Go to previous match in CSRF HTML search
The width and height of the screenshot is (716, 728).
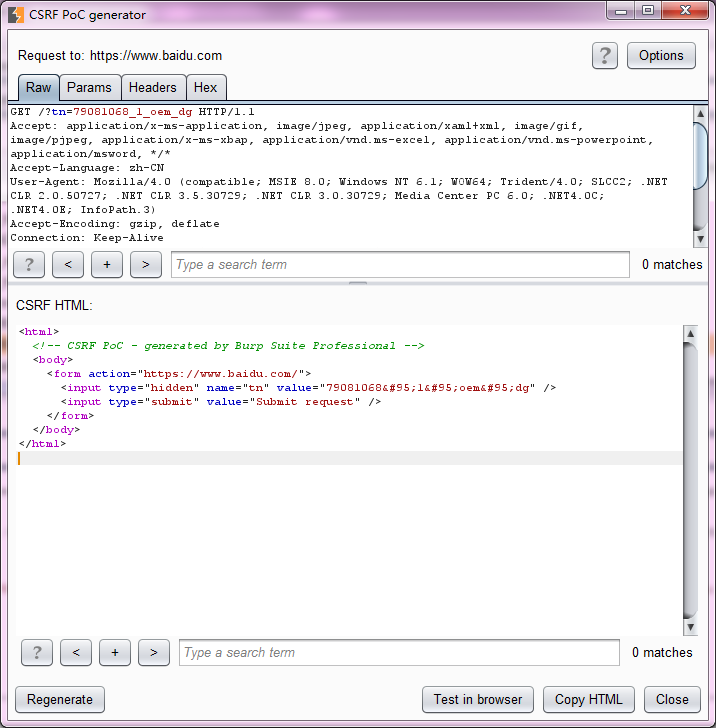(76, 653)
